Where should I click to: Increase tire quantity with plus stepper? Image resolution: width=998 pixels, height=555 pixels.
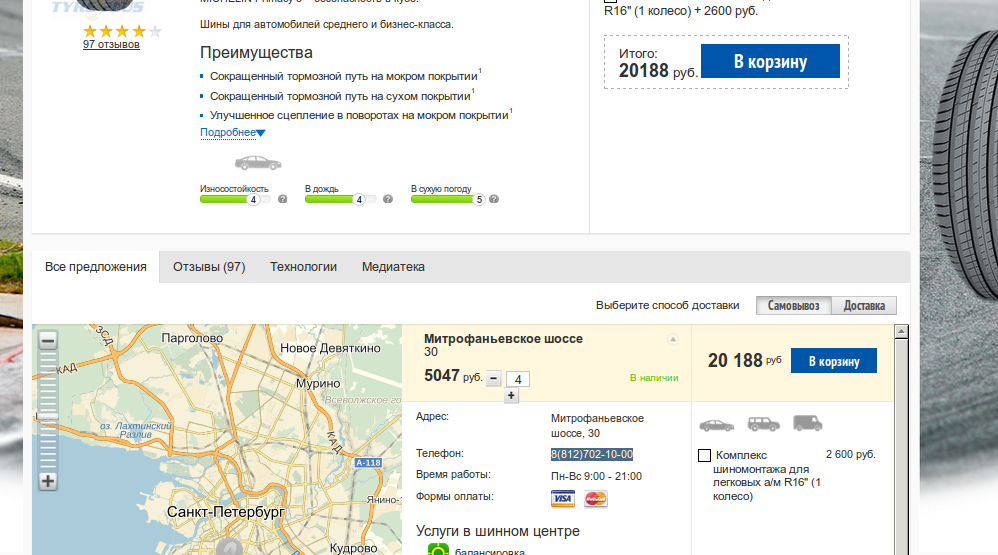(511, 395)
